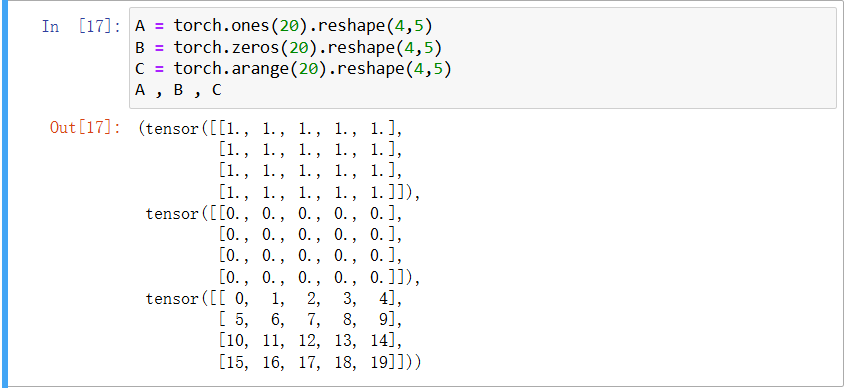
Task: Click the ones tensor output block
Action: [279, 160]
